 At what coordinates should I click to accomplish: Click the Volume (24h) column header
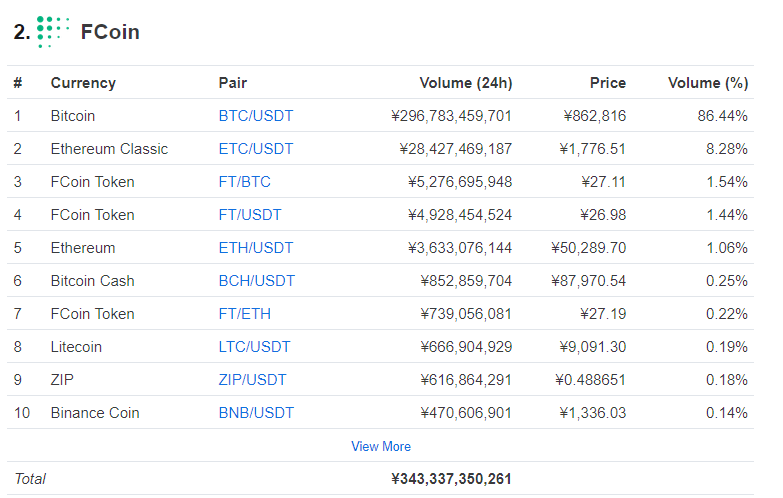465,83
